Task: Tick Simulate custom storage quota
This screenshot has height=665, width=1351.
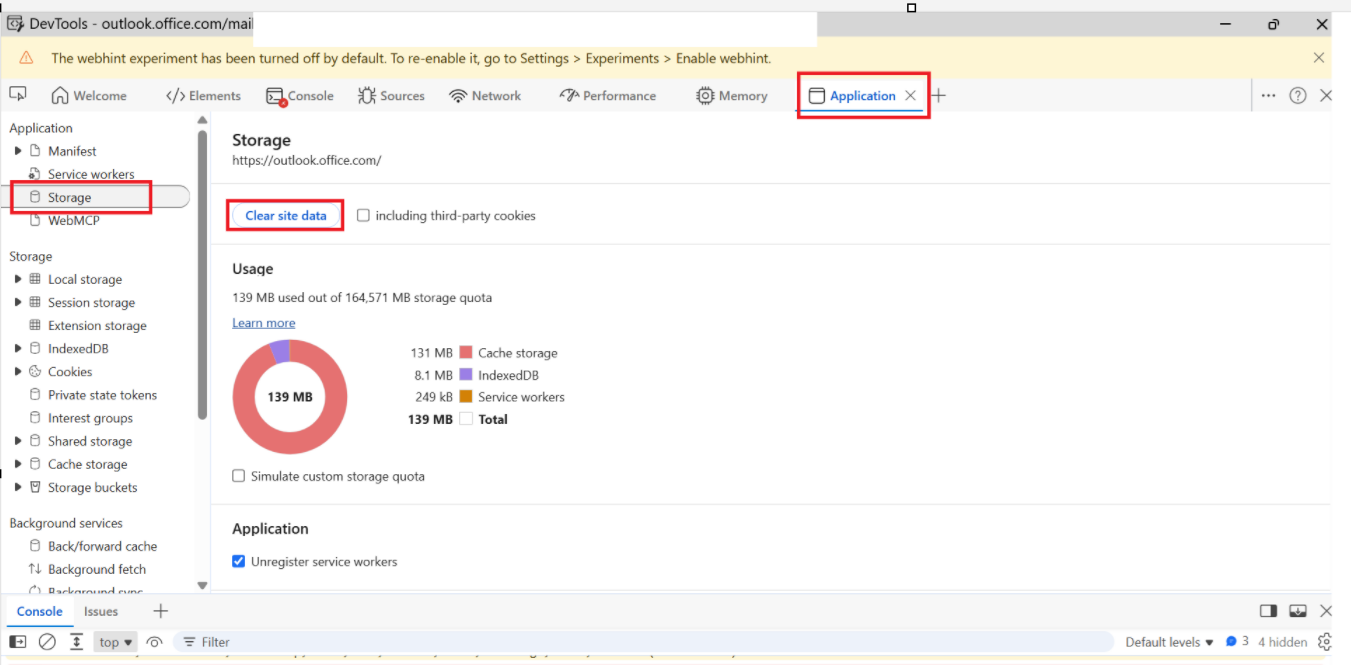Action: click(x=238, y=476)
